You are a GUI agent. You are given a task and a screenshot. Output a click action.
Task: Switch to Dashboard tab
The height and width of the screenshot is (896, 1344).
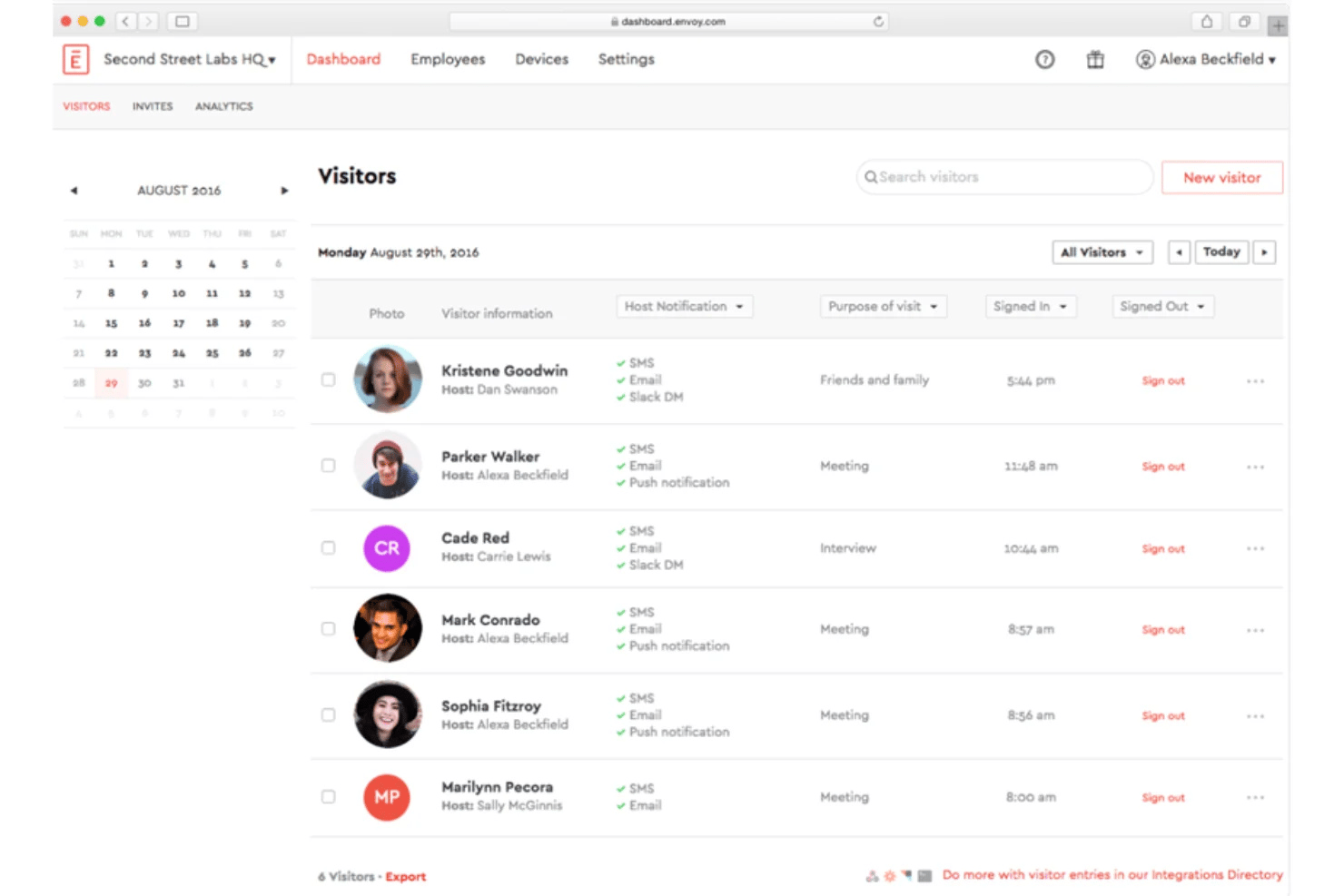(343, 60)
